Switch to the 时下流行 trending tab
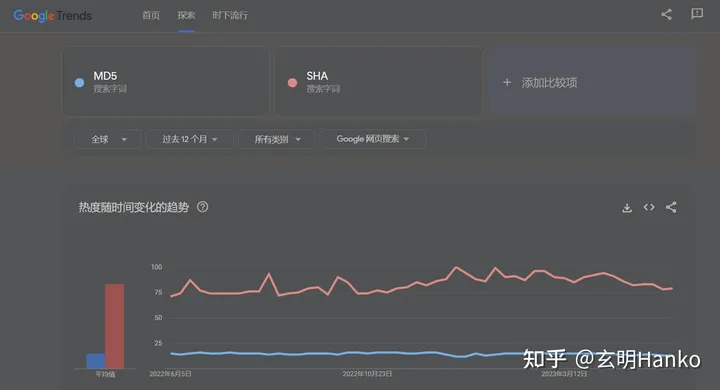This screenshot has width=720, height=390. pos(230,16)
